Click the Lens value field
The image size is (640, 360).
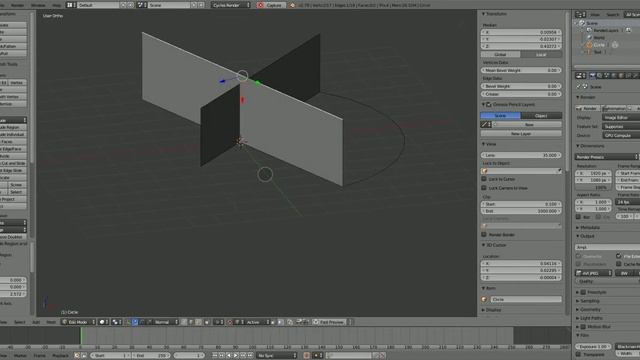click(521, 155)
